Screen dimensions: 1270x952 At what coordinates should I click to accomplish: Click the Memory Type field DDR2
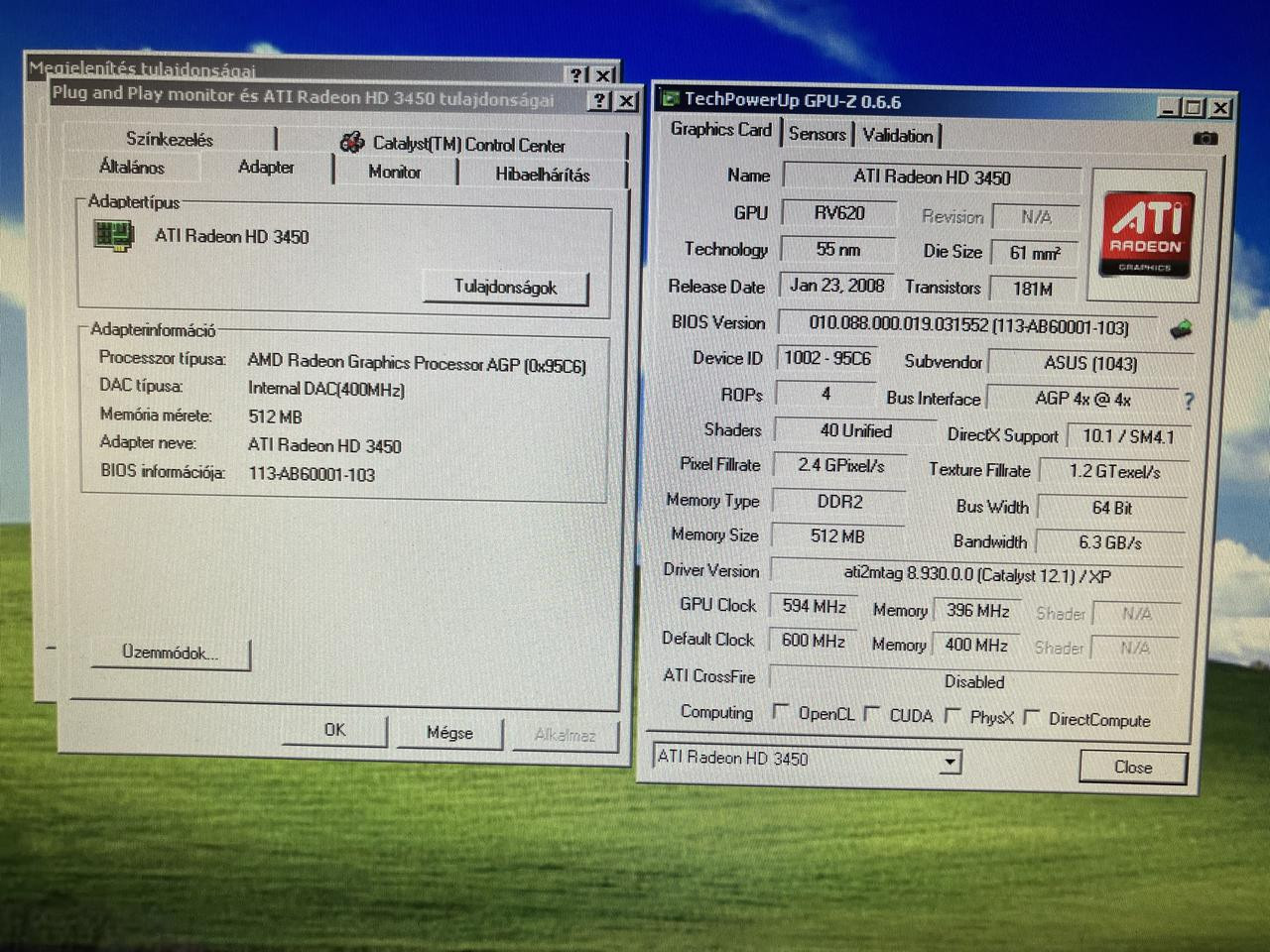[x=839, y=502]
